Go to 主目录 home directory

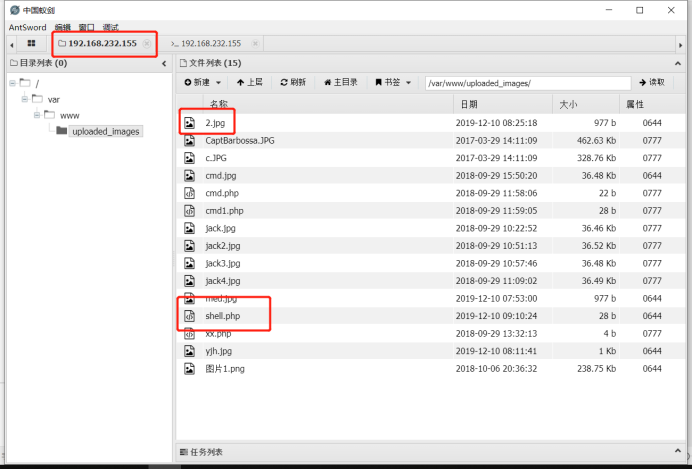340,82
